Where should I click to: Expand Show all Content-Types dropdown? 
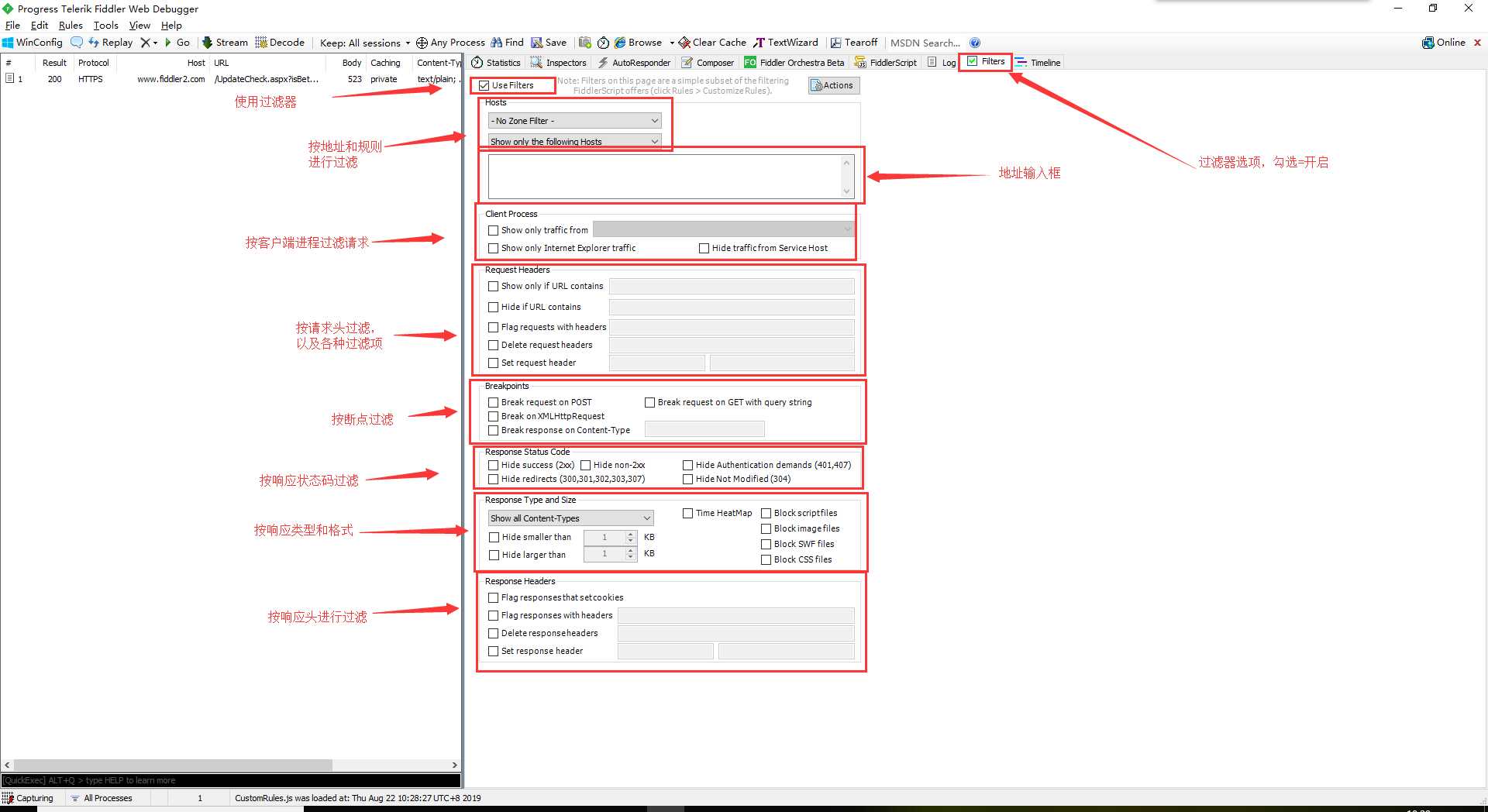point(570,518)
